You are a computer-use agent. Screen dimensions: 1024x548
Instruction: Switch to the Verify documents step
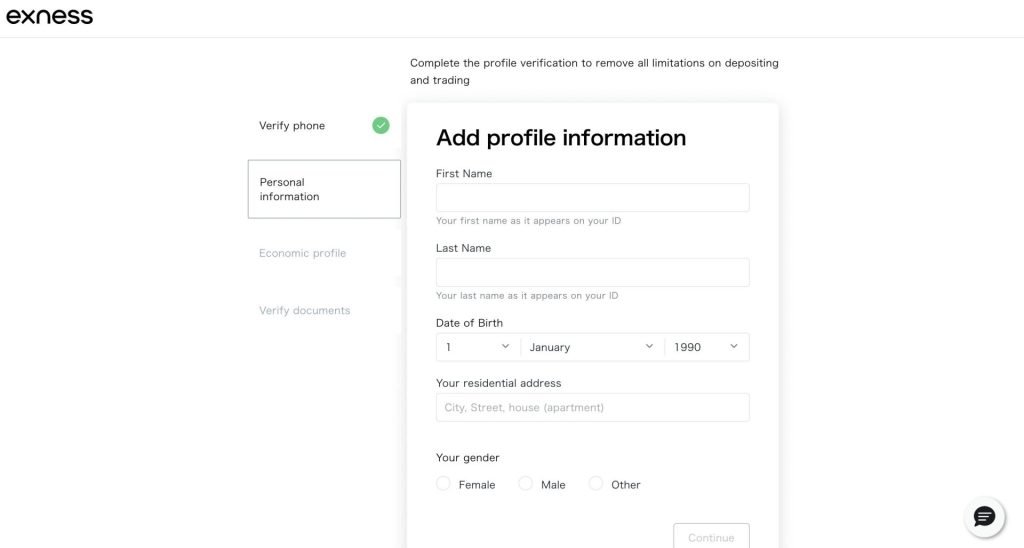(304, 310)
